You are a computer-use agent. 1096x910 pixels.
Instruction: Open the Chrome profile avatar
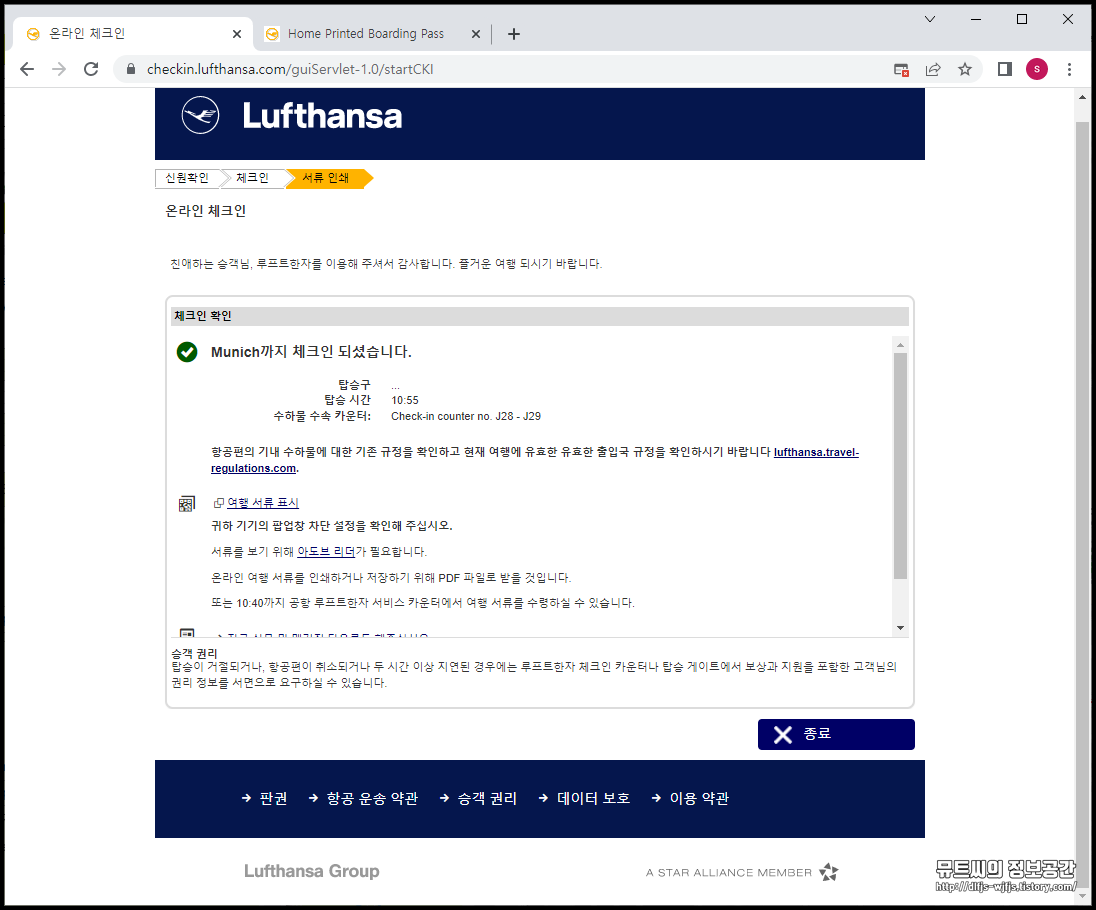[x=1037, y=69]
